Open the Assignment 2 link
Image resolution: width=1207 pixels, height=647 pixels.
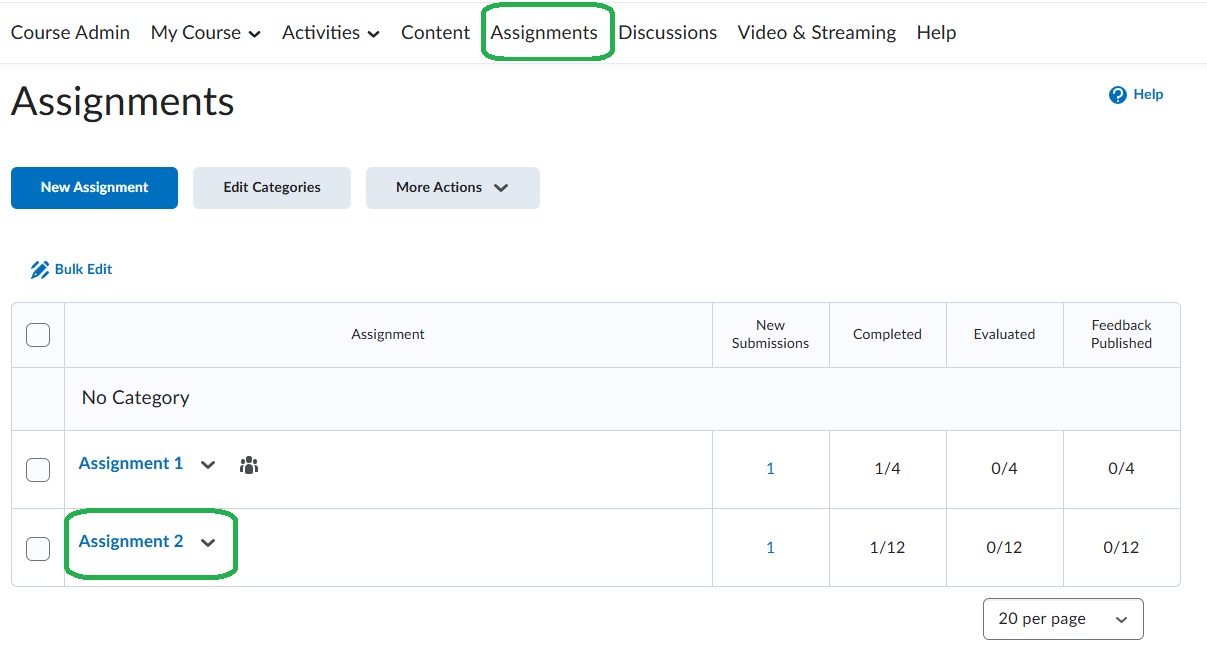[x=131, y=542]
